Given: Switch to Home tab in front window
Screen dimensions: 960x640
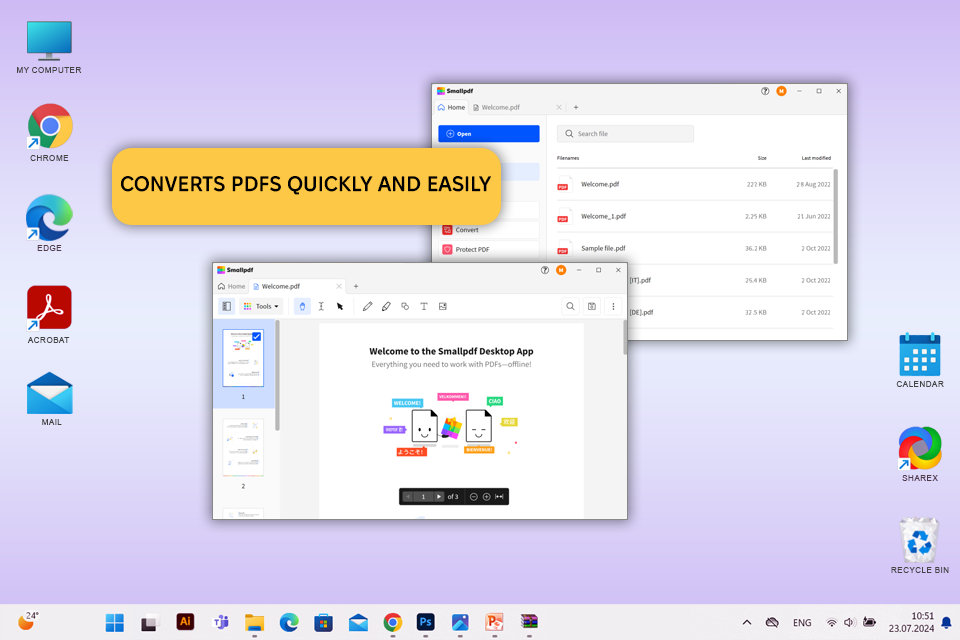Looking at the screenshot, I should [231, 286].
